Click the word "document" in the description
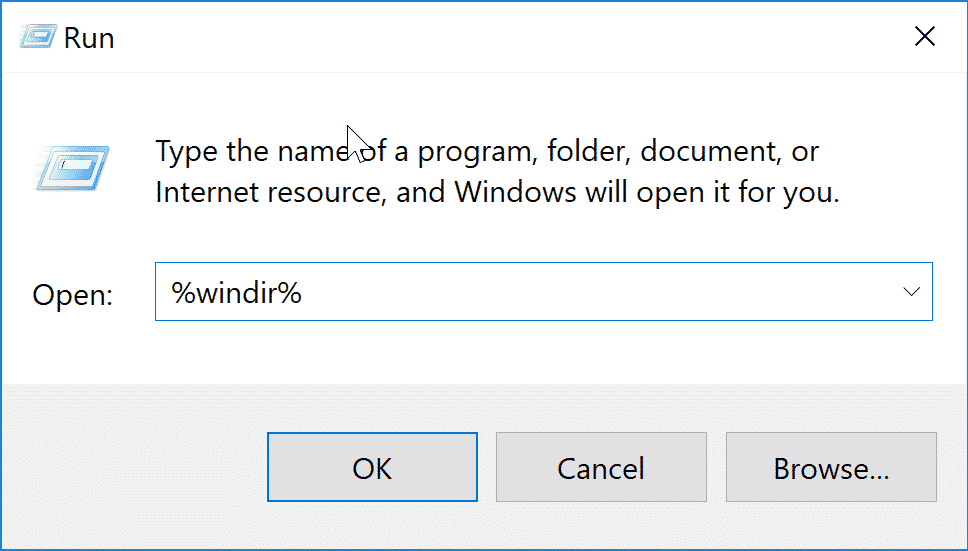968x551 pixels. (x=708, y=152)
